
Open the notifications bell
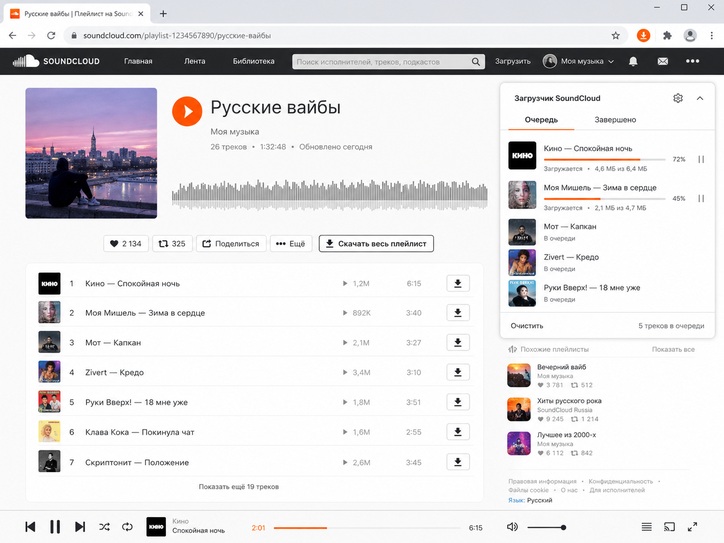pyautogui.click(x=633, y=61)
